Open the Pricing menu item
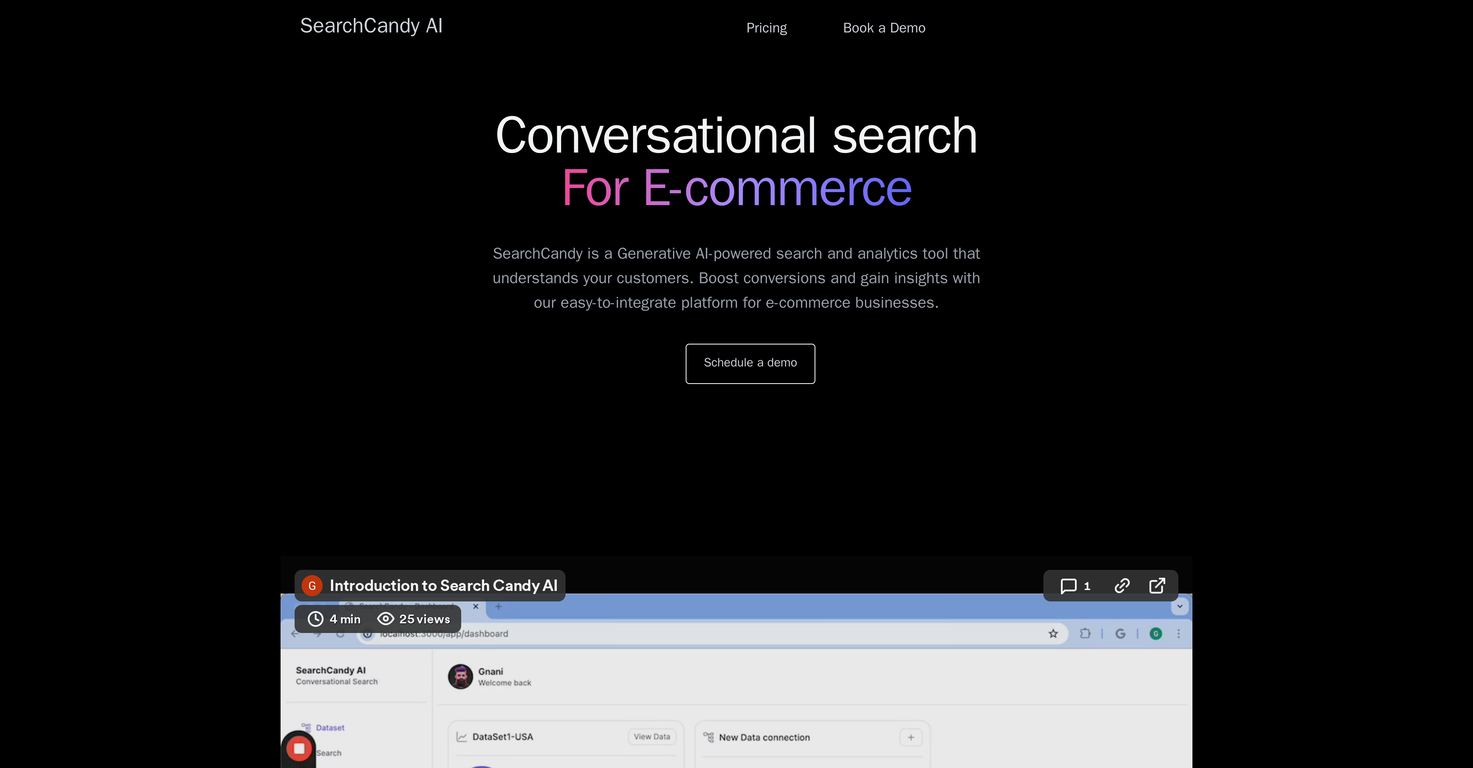This screenshot has width=1473, height=768. tap(766, 27)
